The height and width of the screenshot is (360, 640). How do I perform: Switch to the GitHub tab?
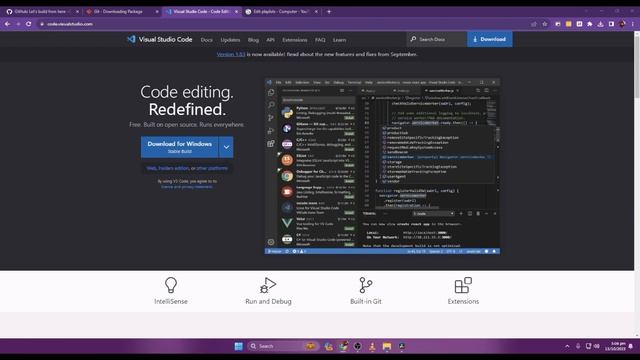(40, 12)
